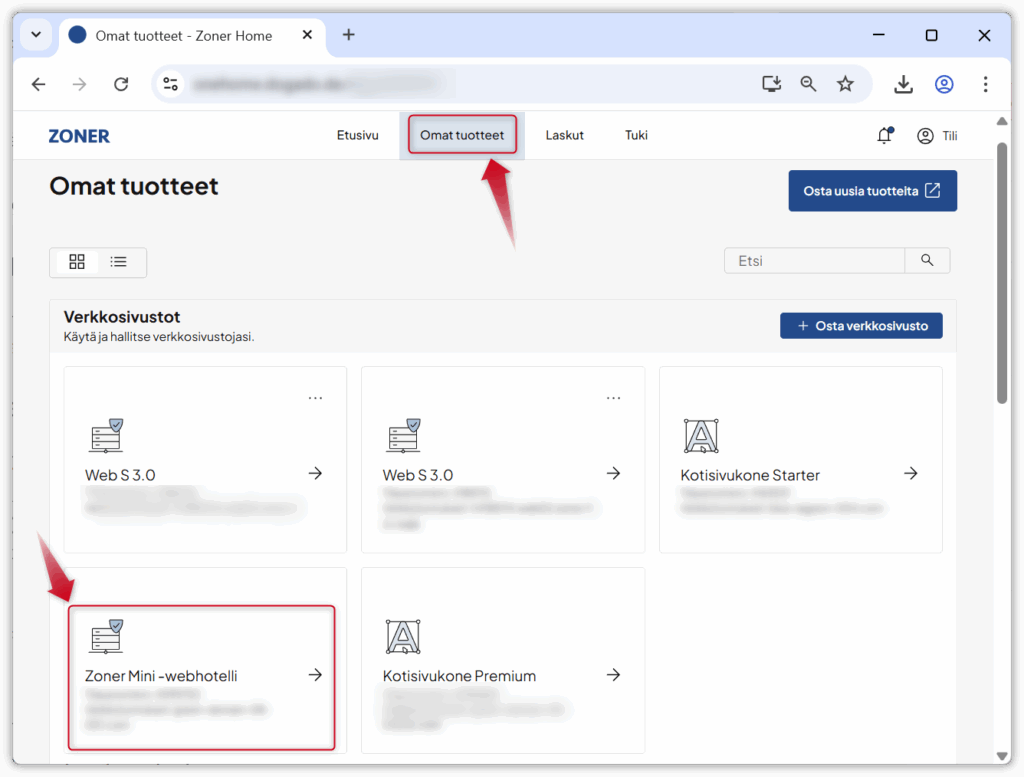
Task: Click Osta uusia tuotteita button
Action: tap(872, 191)
